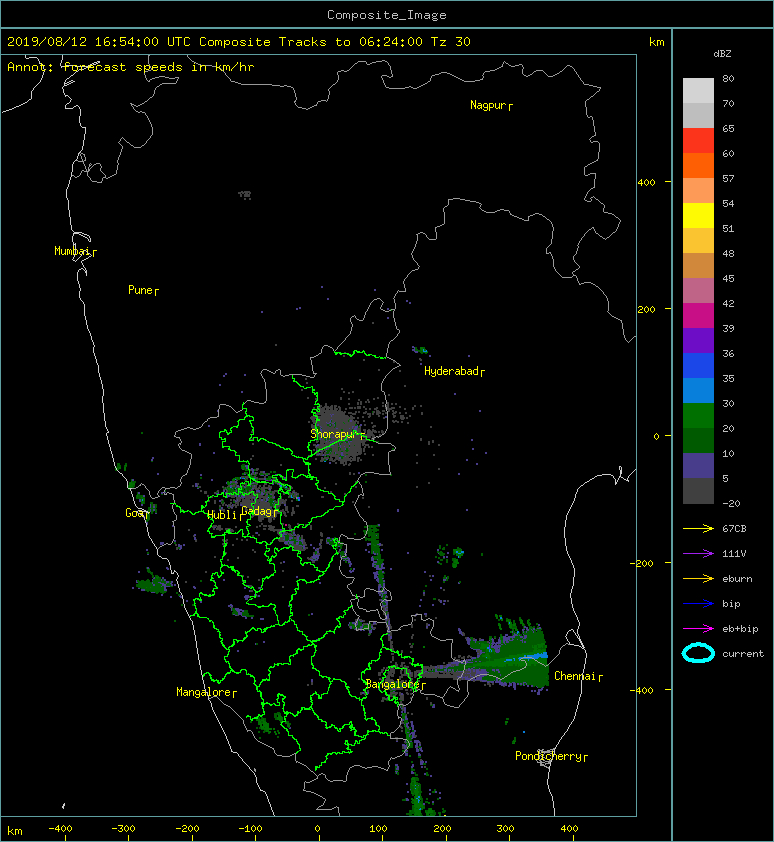The image size is (774, 842).
Task: Click the Annot: forecast speeds in km/hr label
Action: [x=131, y=67]
